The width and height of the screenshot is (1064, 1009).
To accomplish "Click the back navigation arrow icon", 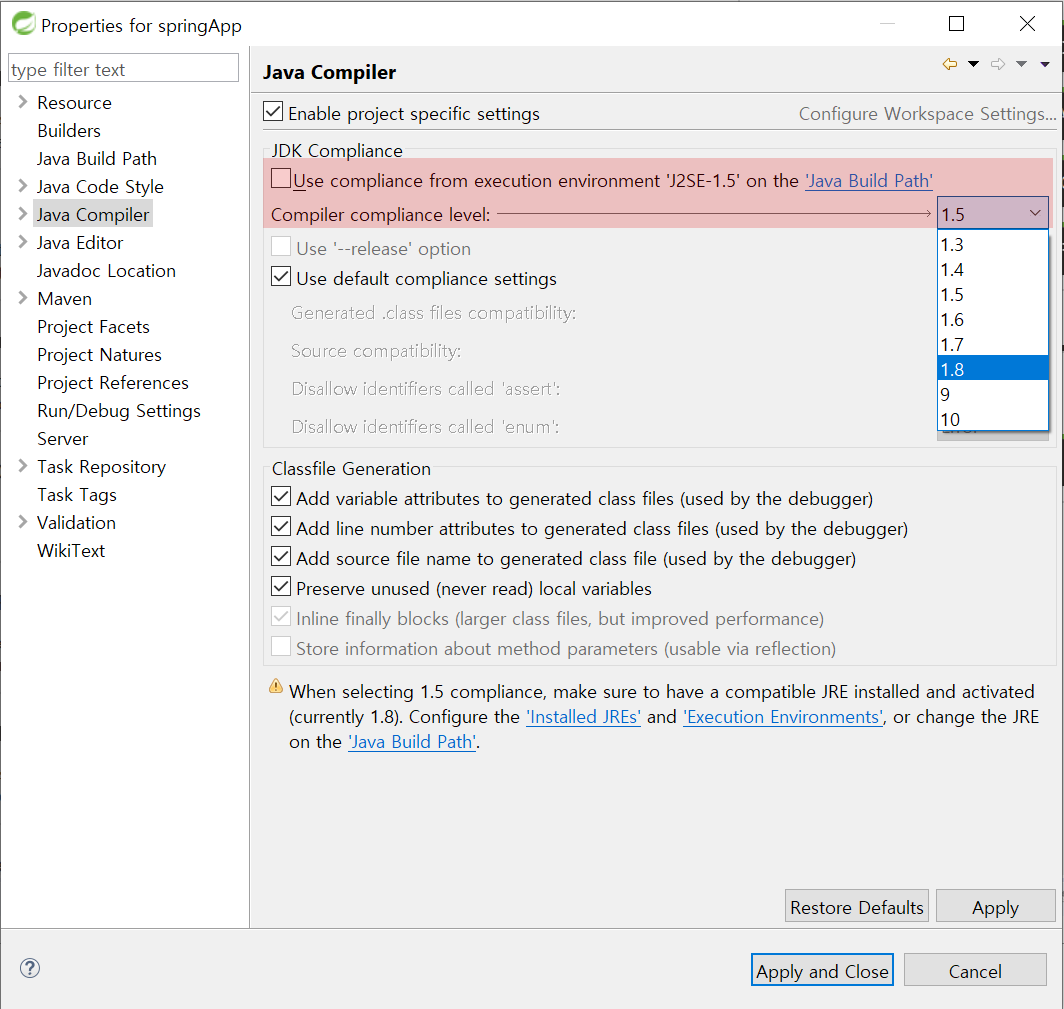I will 950,64.
